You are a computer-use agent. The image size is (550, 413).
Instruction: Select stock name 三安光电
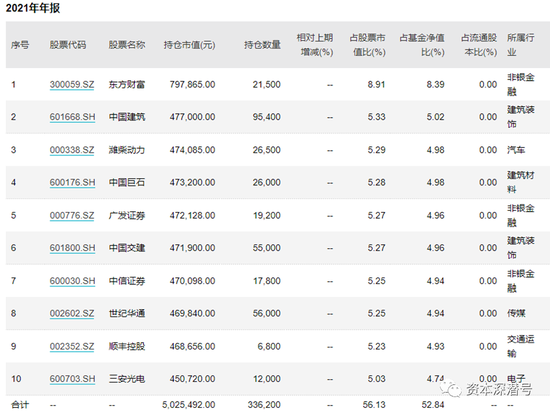127,379
